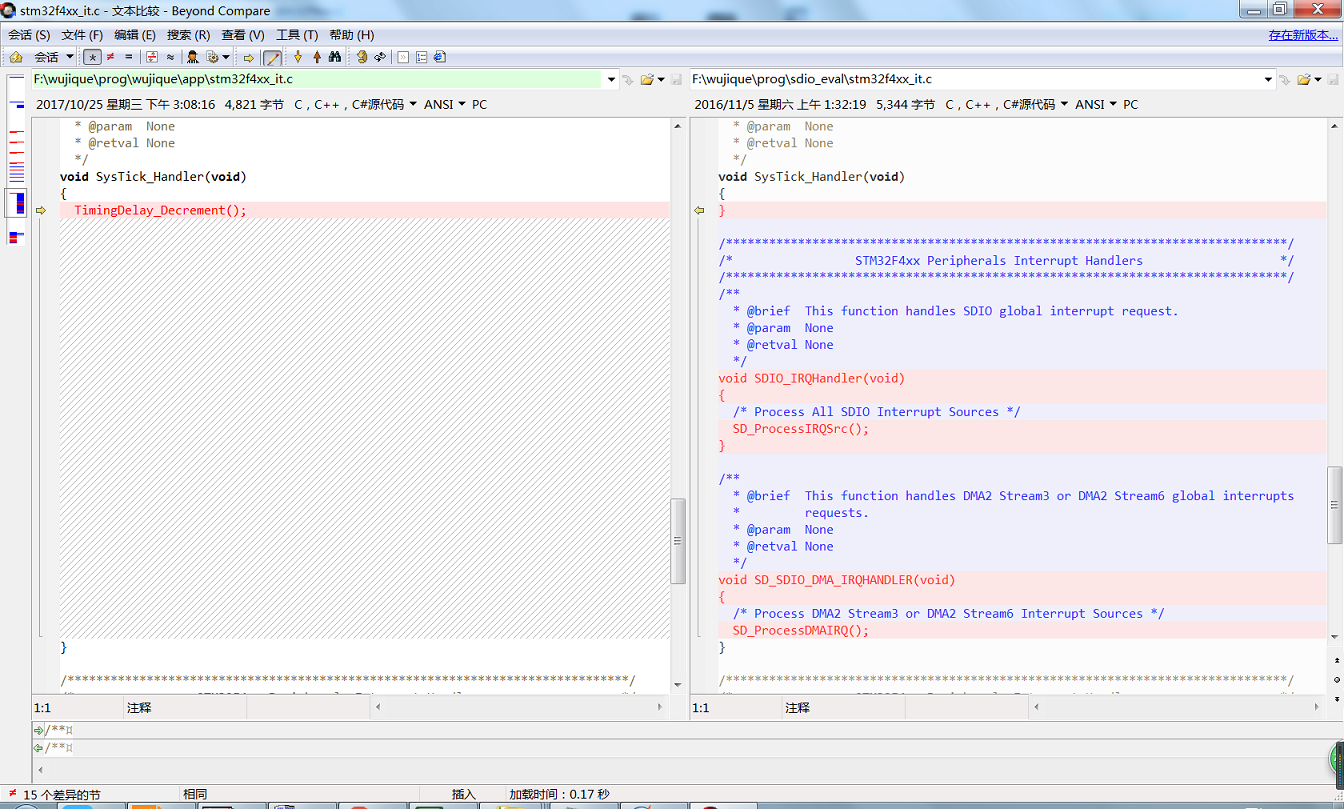Click right pane vertical scrollbar thumb

(x=1335, y=505)
